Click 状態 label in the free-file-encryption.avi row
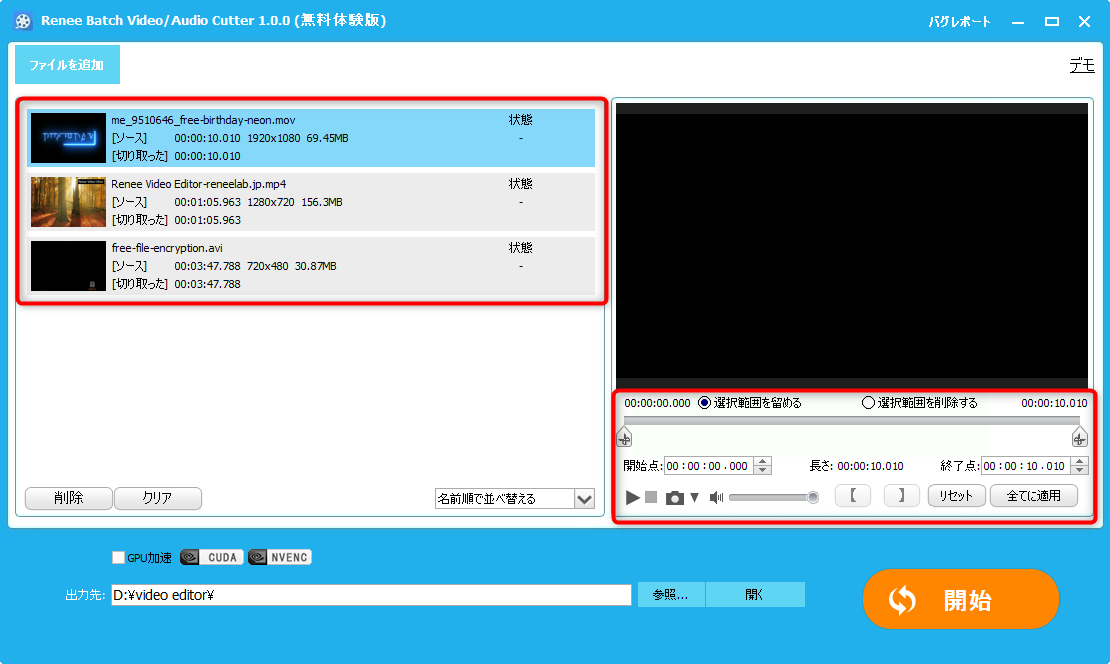The height and width of the screenshot is (664, 1110). [x=520, y=248]
